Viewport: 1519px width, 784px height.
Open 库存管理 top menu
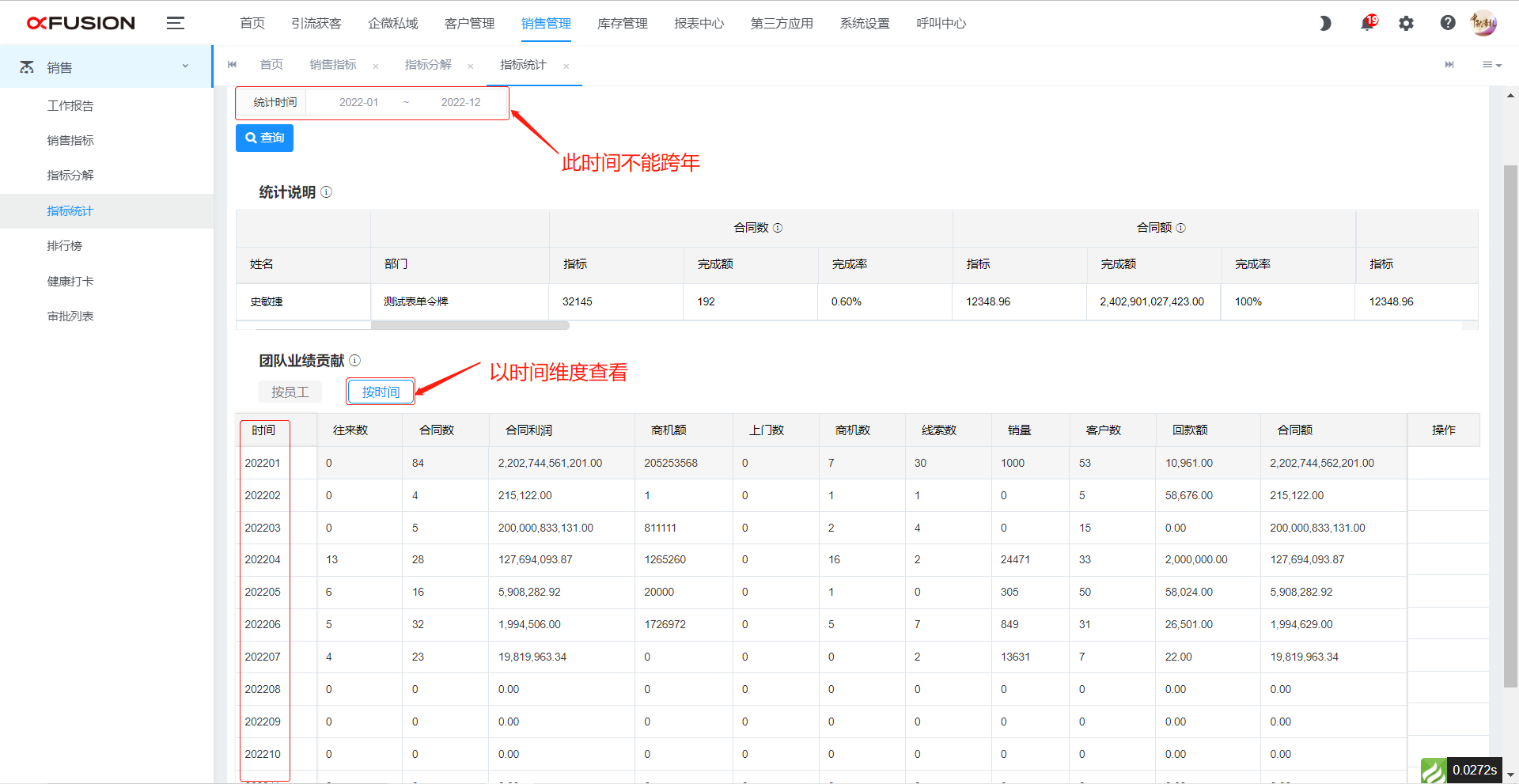pos(623,24)
